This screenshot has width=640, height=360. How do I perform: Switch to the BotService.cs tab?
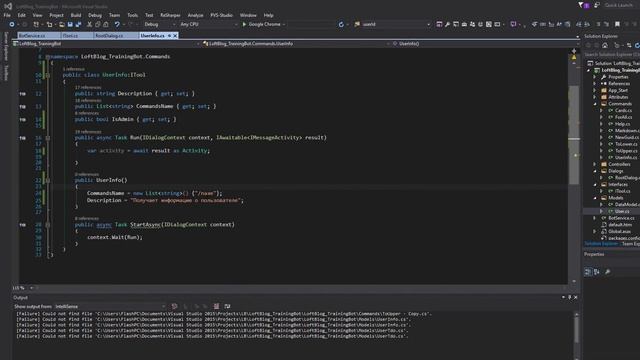39,36
